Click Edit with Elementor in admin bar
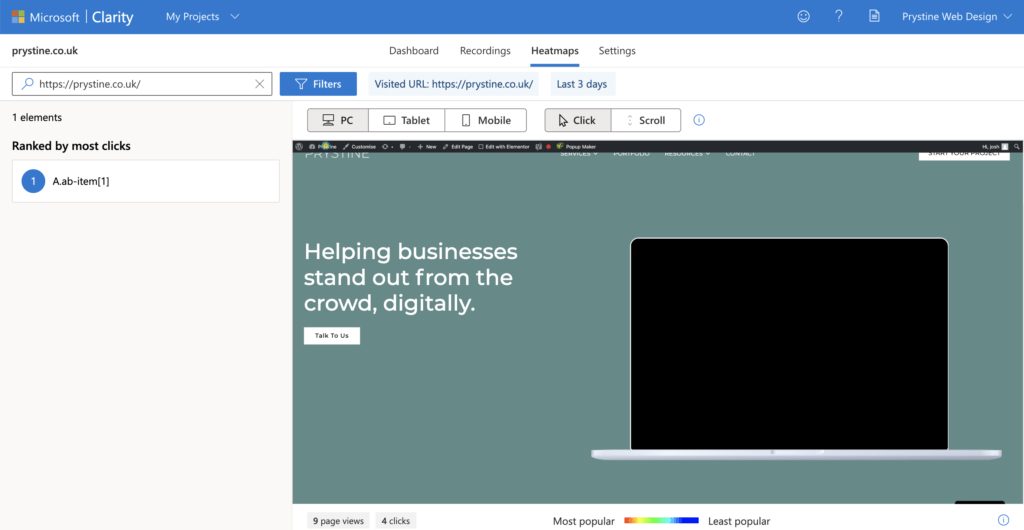This screenshot has height=530, width=1024. tap(504, 147)
